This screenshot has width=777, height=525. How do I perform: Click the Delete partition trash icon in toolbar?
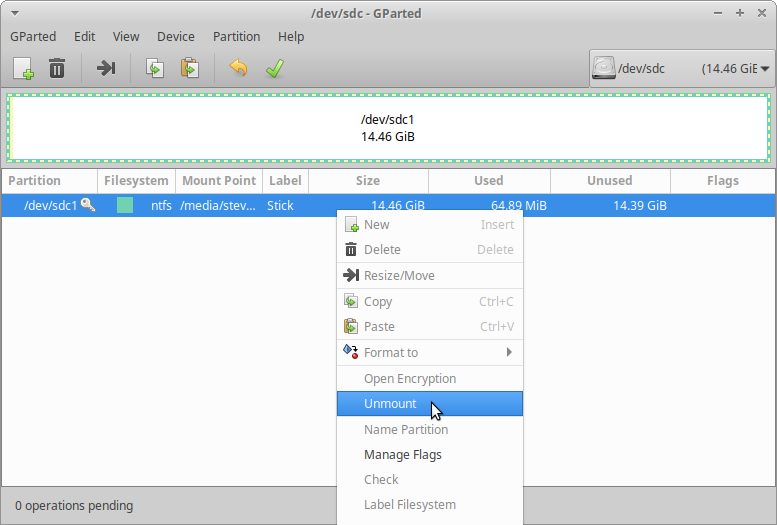click(57, 68)
